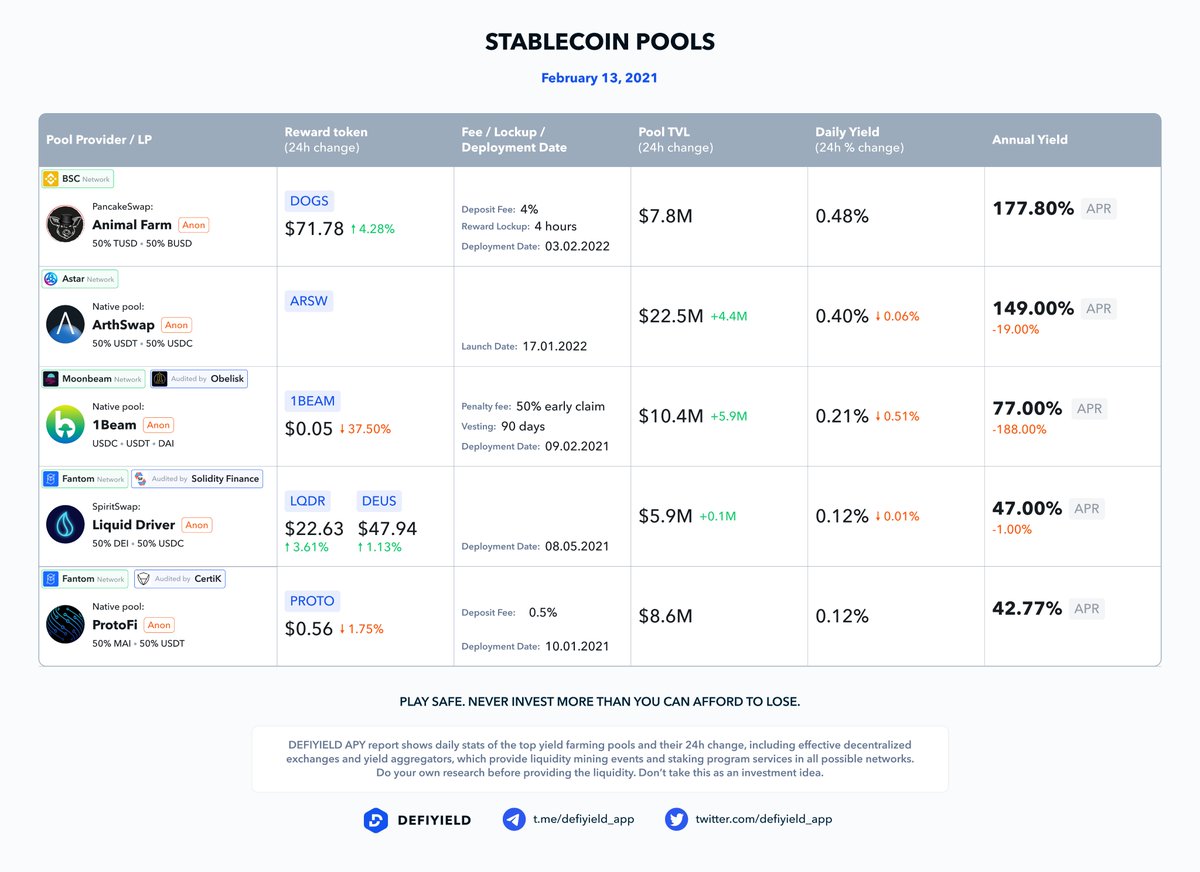Click the 0.48% daily yield value
The height and width of the screenshot is (872, 1200).
click(842, 216)
